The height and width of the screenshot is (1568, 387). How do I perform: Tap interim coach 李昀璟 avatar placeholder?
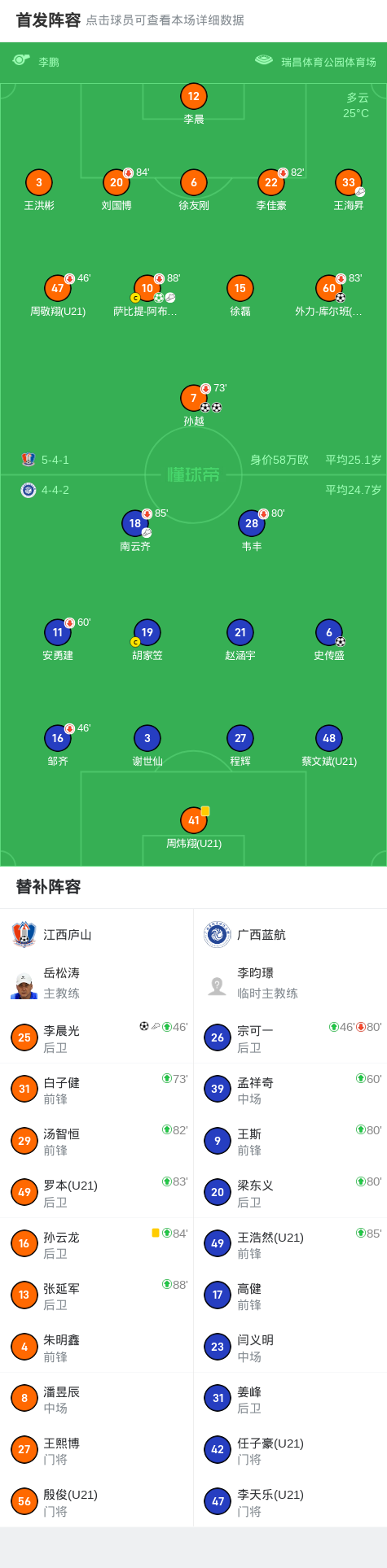pyautogui.click(x=218, y=985)
